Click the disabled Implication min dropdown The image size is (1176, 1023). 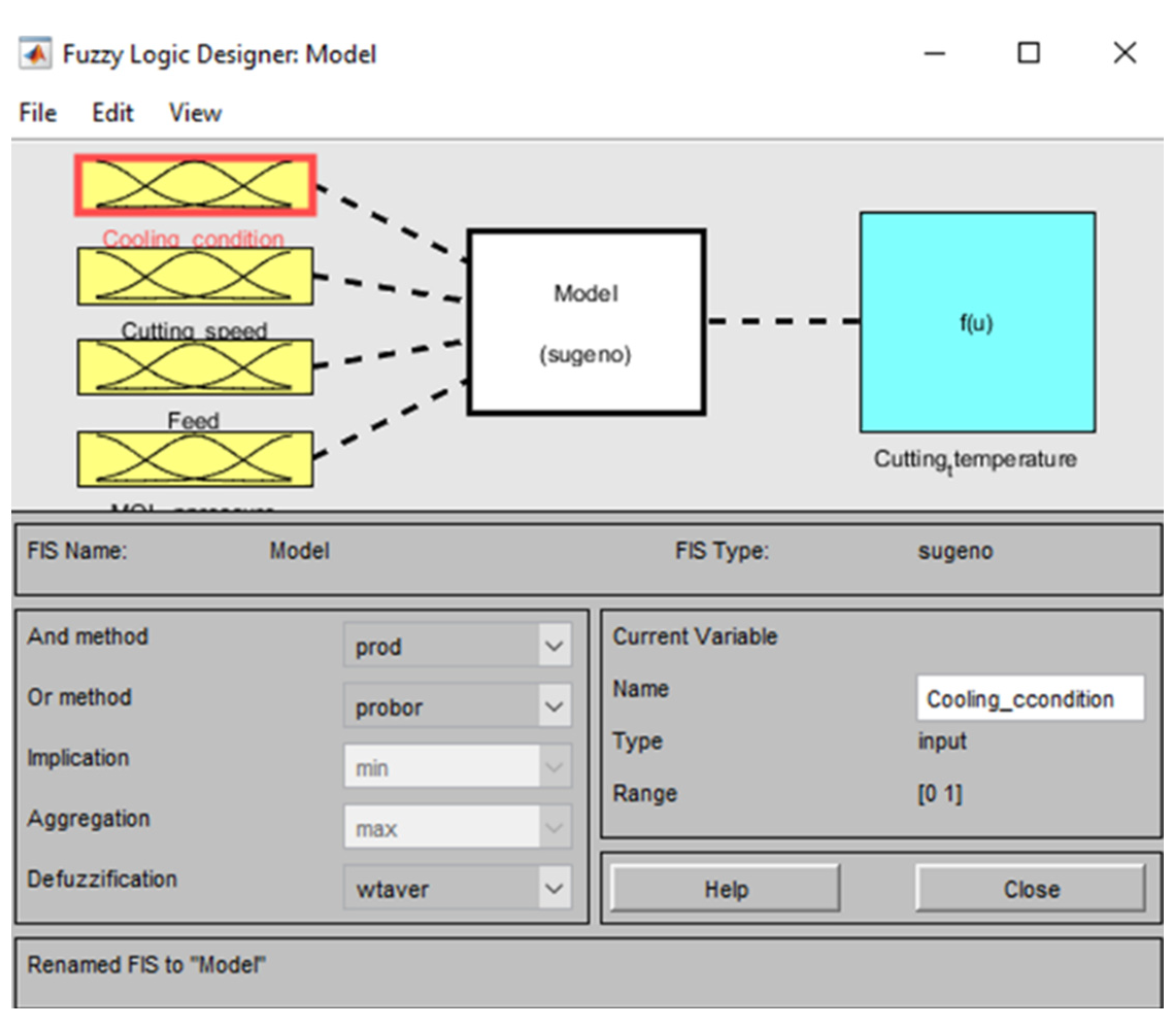click(x=457, y=766)
